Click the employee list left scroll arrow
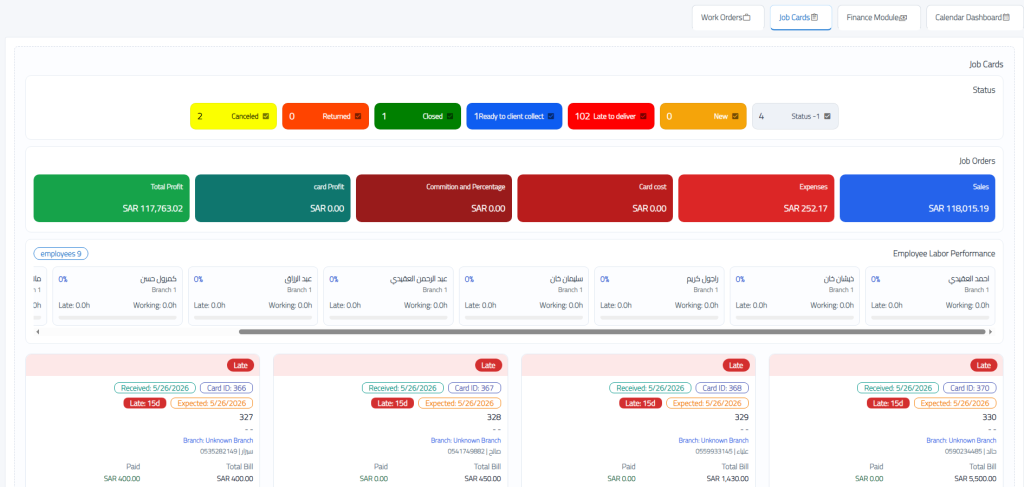The image size is (1024, 487). point(37,332)
